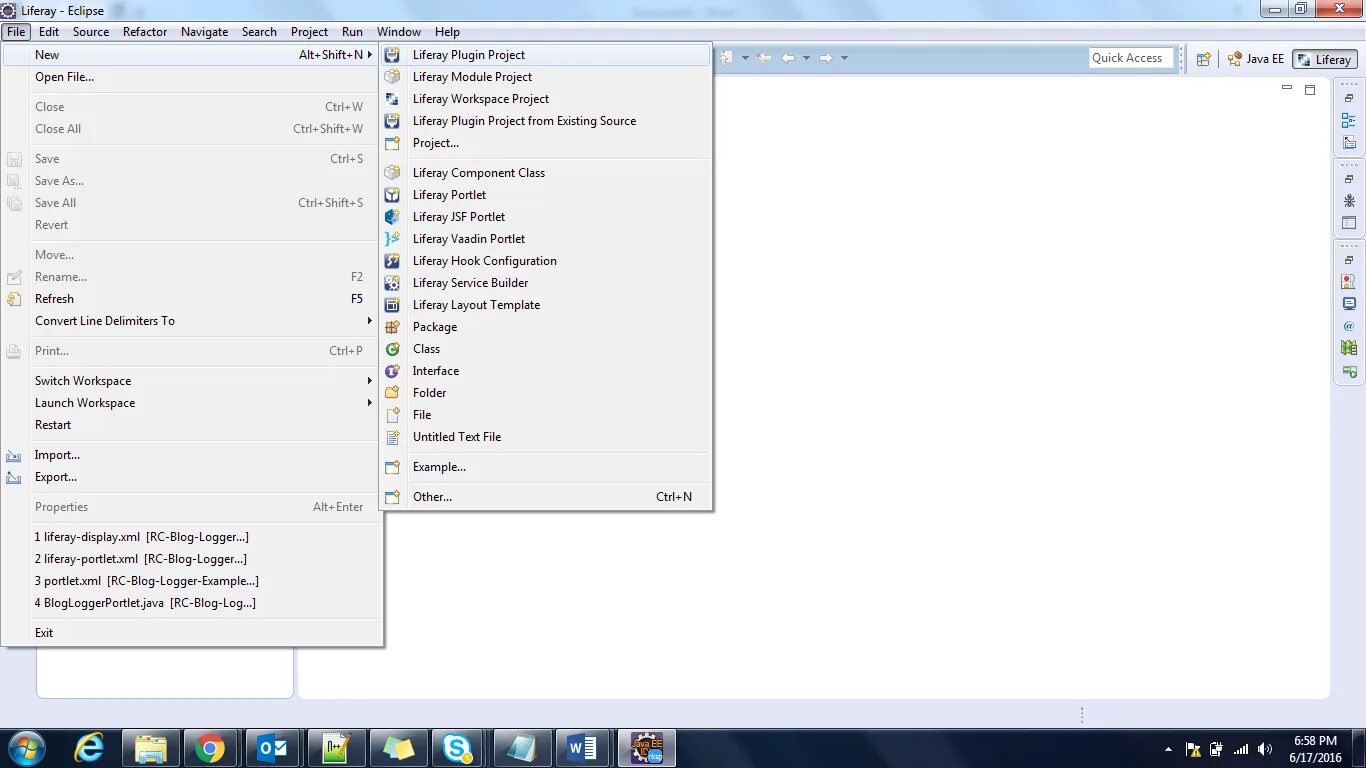
Task: Expand the New submenu arrow
Action: coord(369,55)
